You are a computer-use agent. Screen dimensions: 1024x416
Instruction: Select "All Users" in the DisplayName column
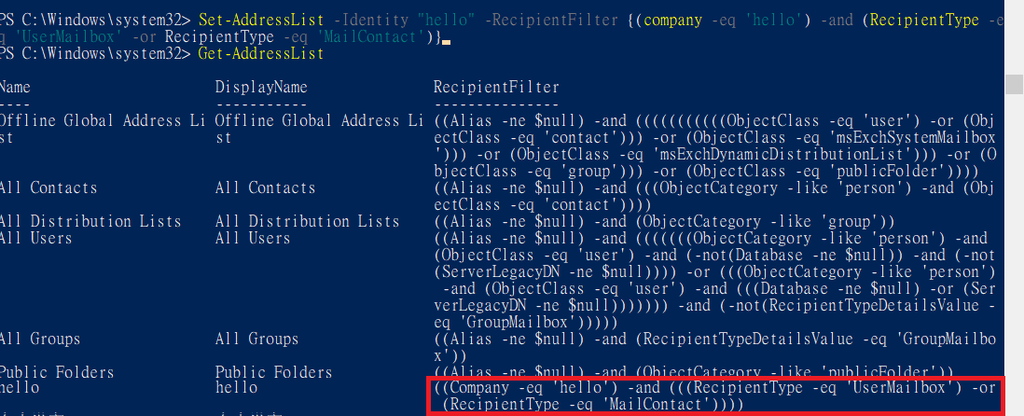click(252, 238)
